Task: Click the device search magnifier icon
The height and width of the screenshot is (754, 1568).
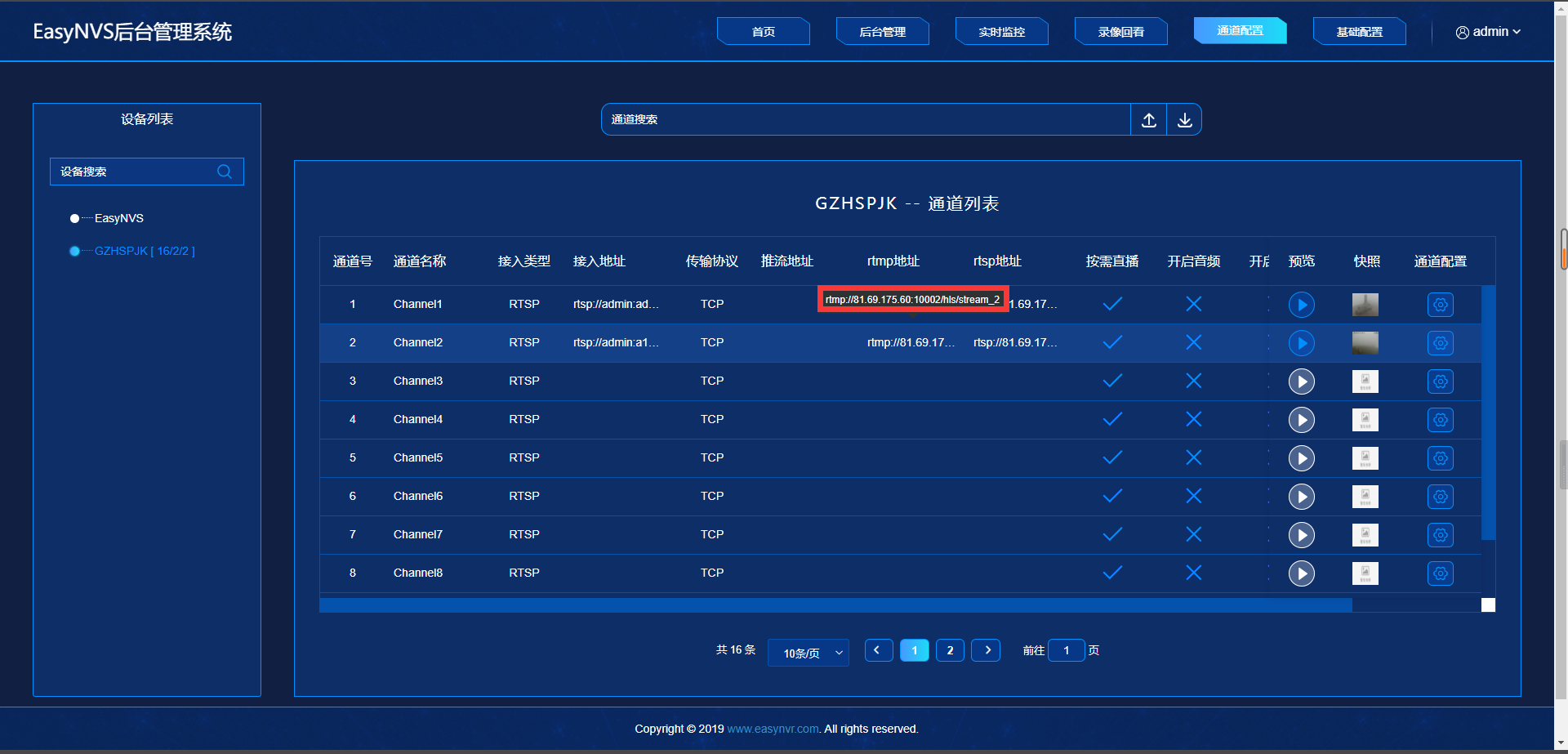Action: tap(225, 172)
